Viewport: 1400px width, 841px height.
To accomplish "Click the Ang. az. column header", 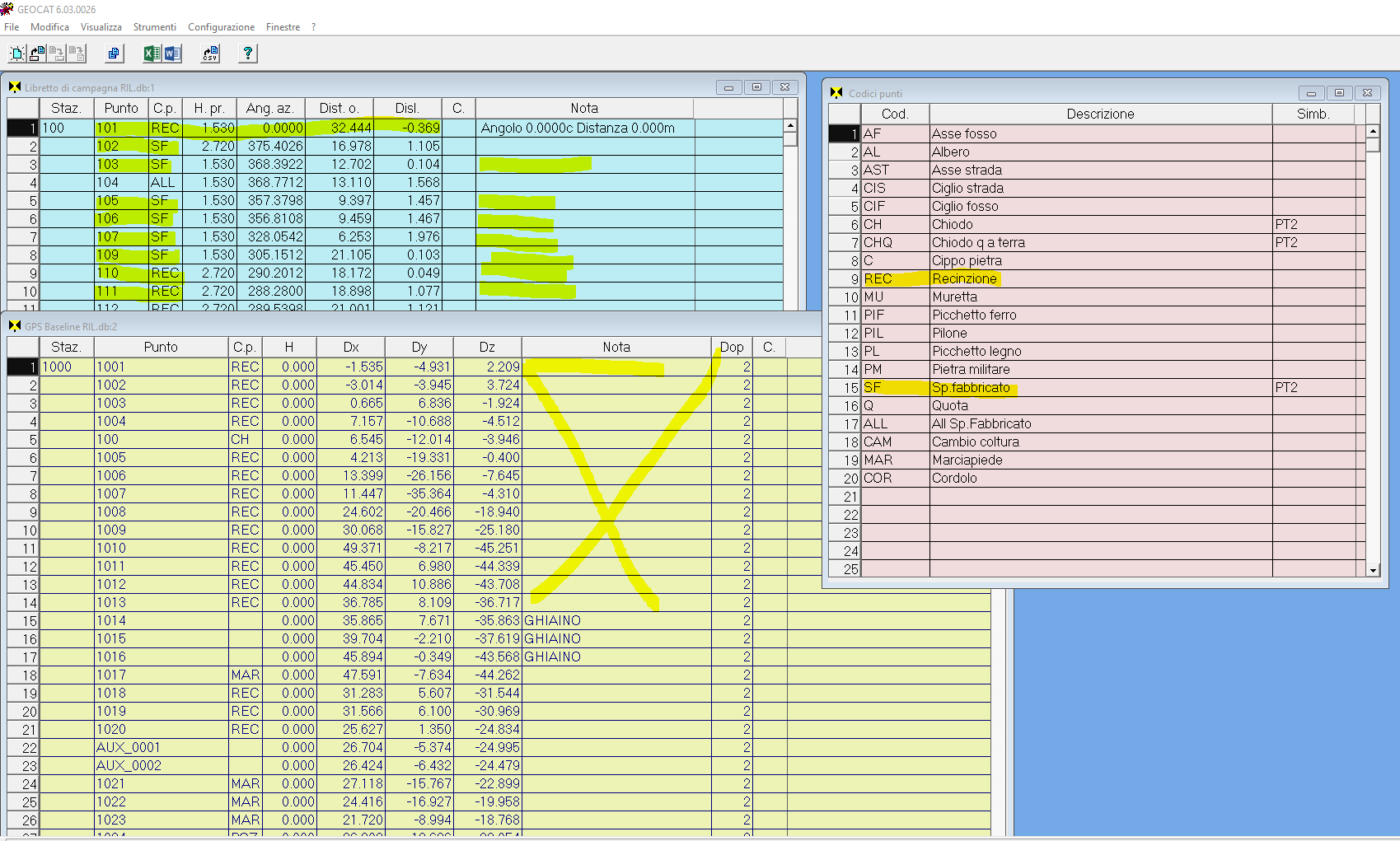I will [x=269, y=109].
